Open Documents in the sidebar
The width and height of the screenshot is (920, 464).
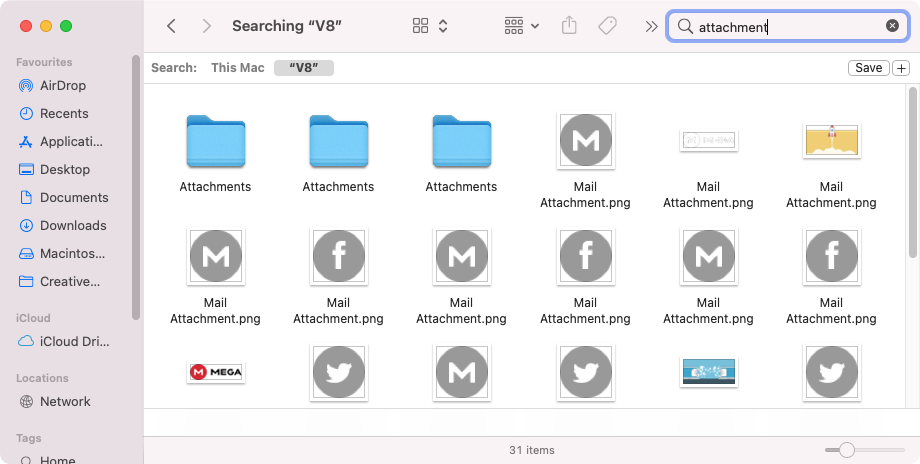tap(73, 198)
